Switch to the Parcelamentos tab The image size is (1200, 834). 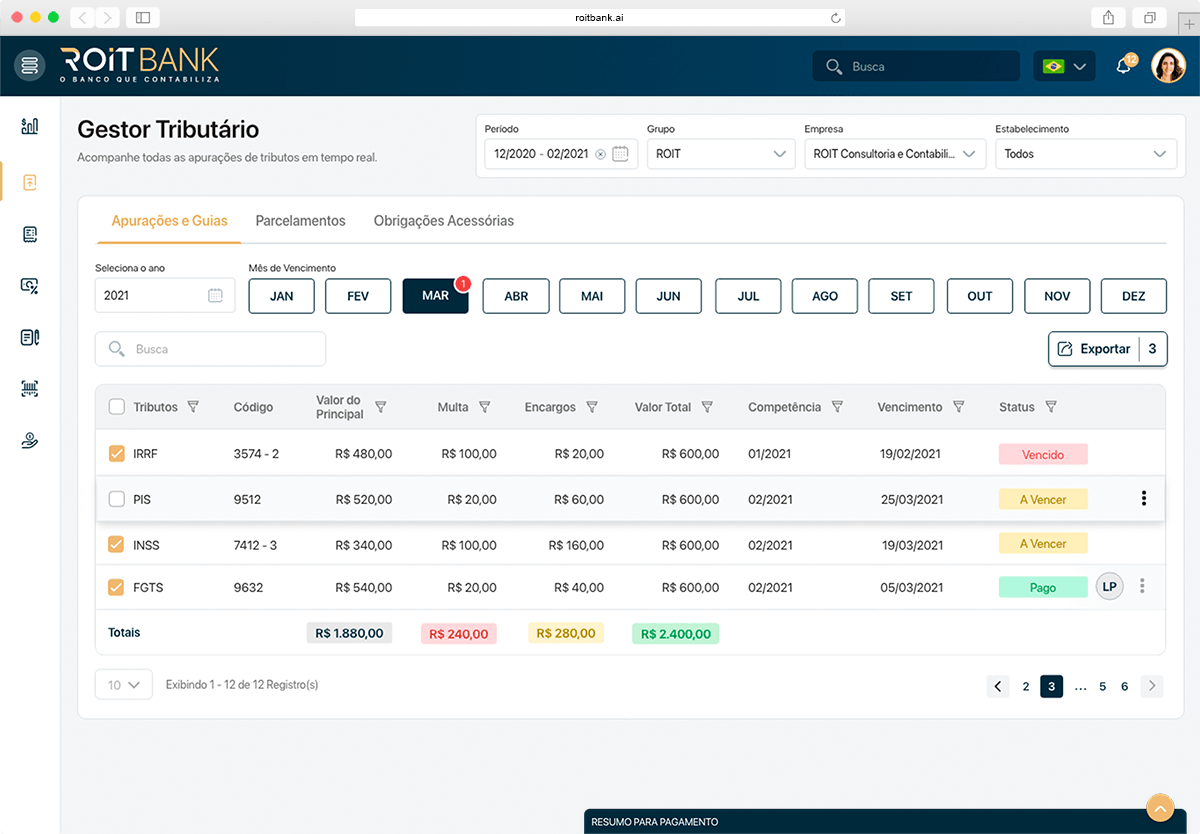[x=300, y=221]
